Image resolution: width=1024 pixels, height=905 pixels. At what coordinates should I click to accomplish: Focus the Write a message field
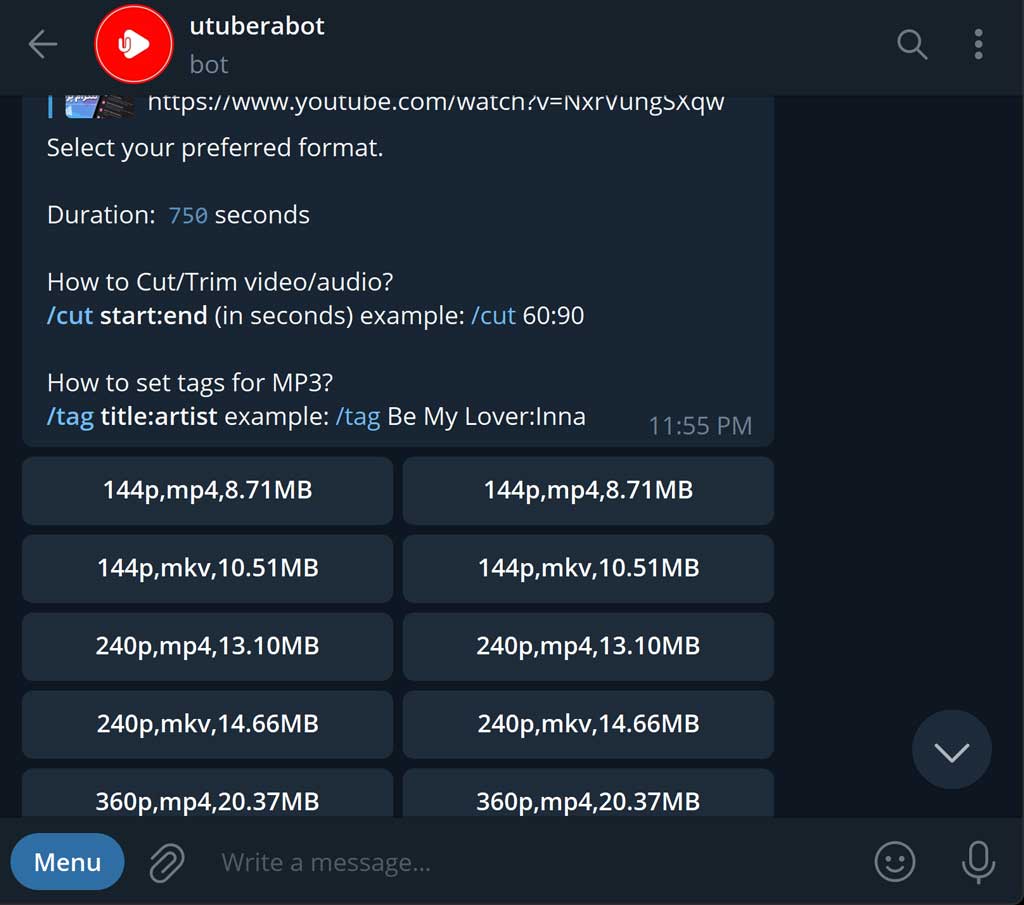[536, 863]
